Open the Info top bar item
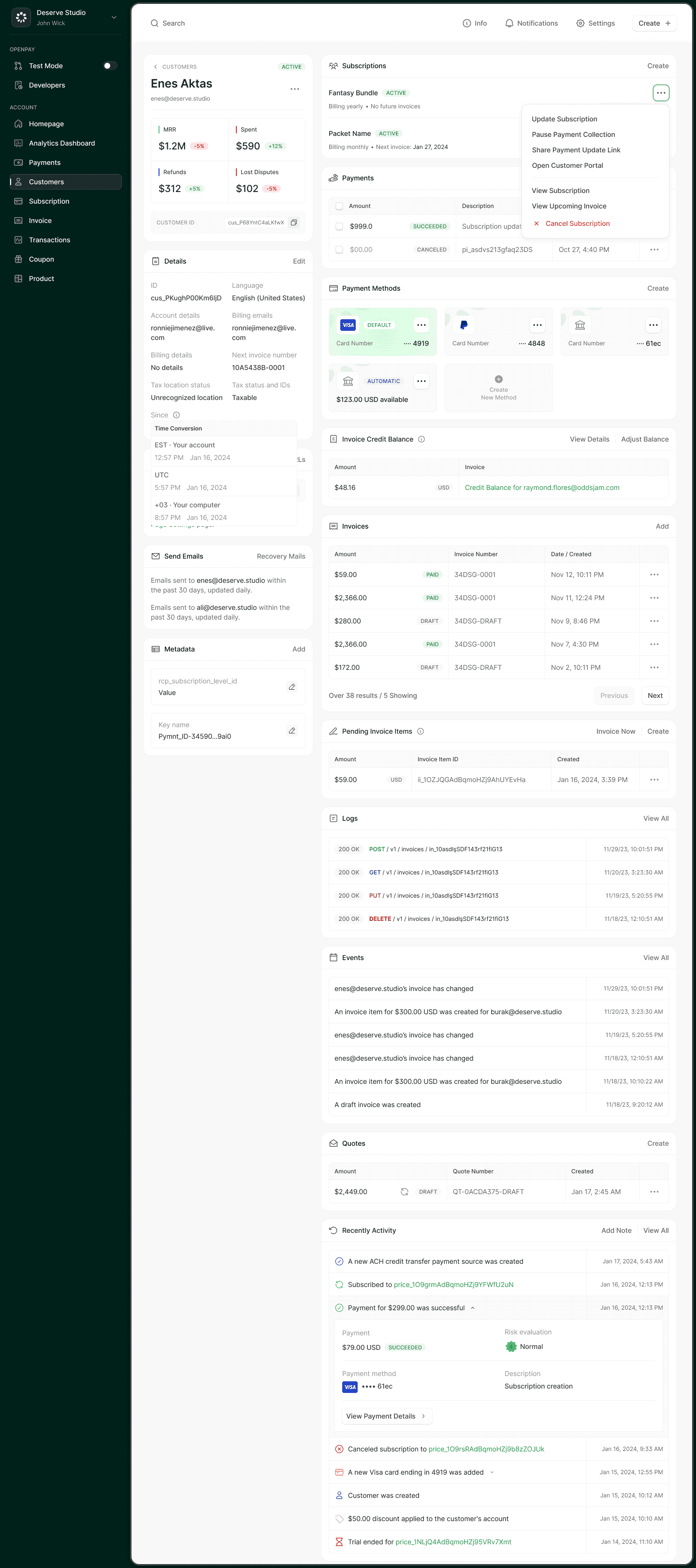696x1568 pixels. point(475,23)
